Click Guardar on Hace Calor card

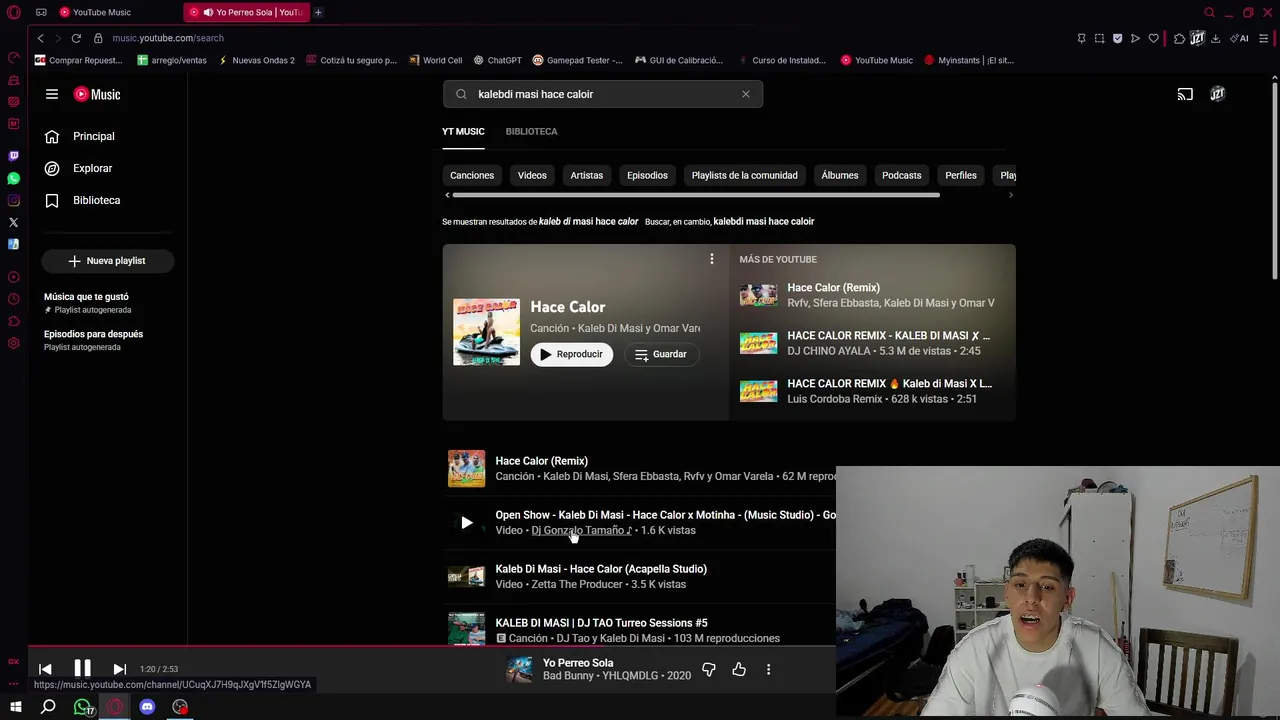tap(661, 354)
